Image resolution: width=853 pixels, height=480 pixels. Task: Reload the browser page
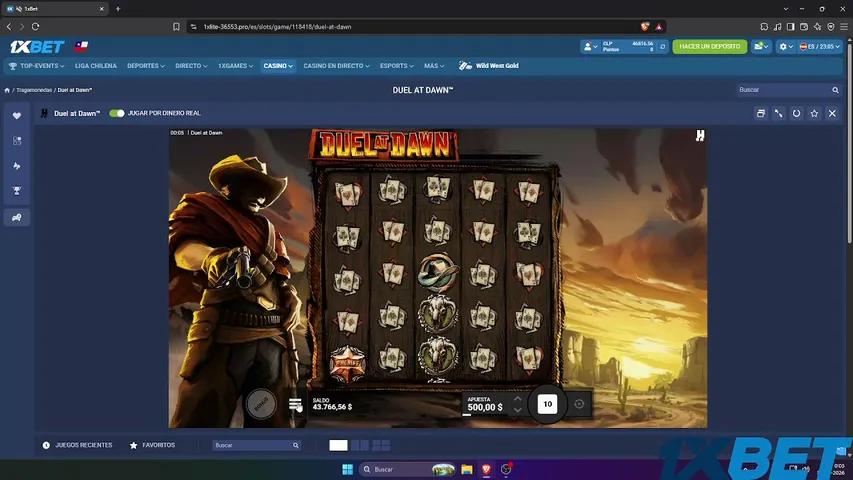coord(35,27)
